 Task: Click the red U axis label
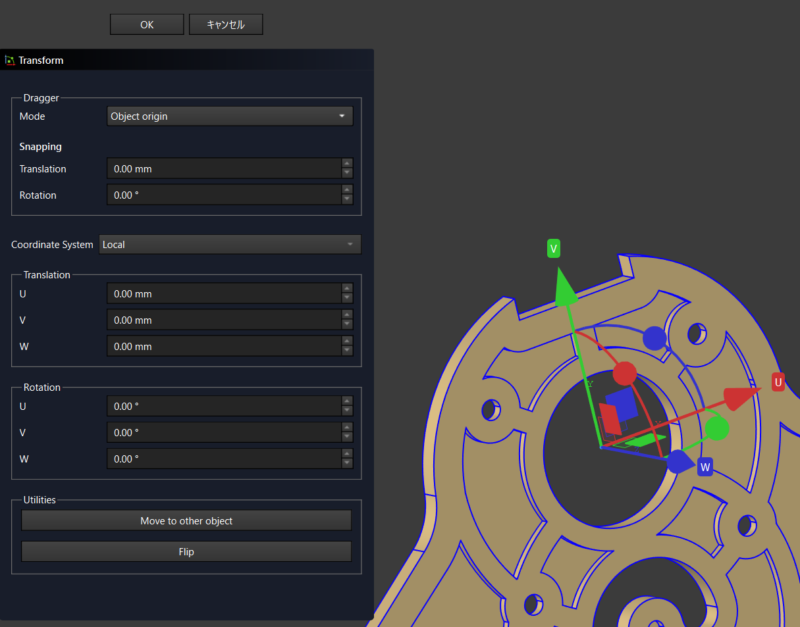tap(778, 382)
